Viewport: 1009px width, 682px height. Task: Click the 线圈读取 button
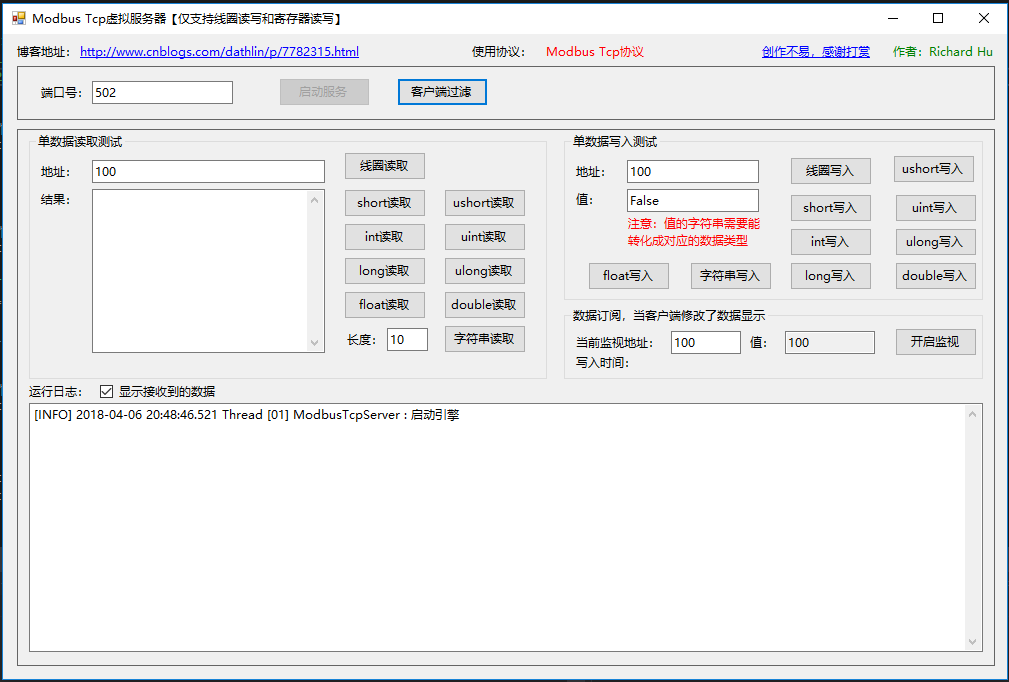point(385,166)
